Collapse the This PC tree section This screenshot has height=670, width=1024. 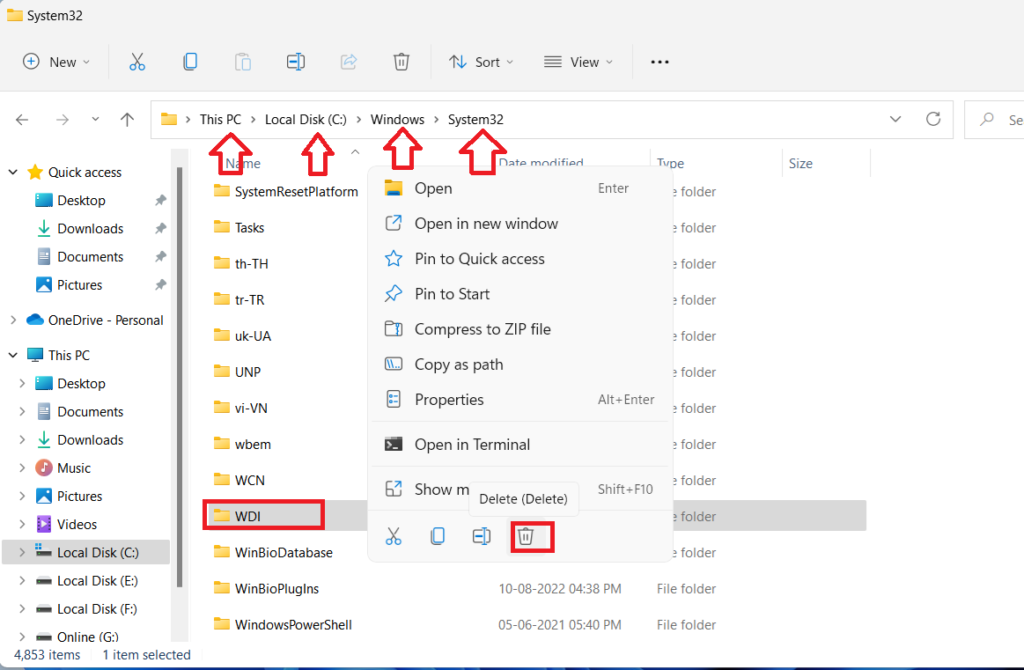(13, 355)
